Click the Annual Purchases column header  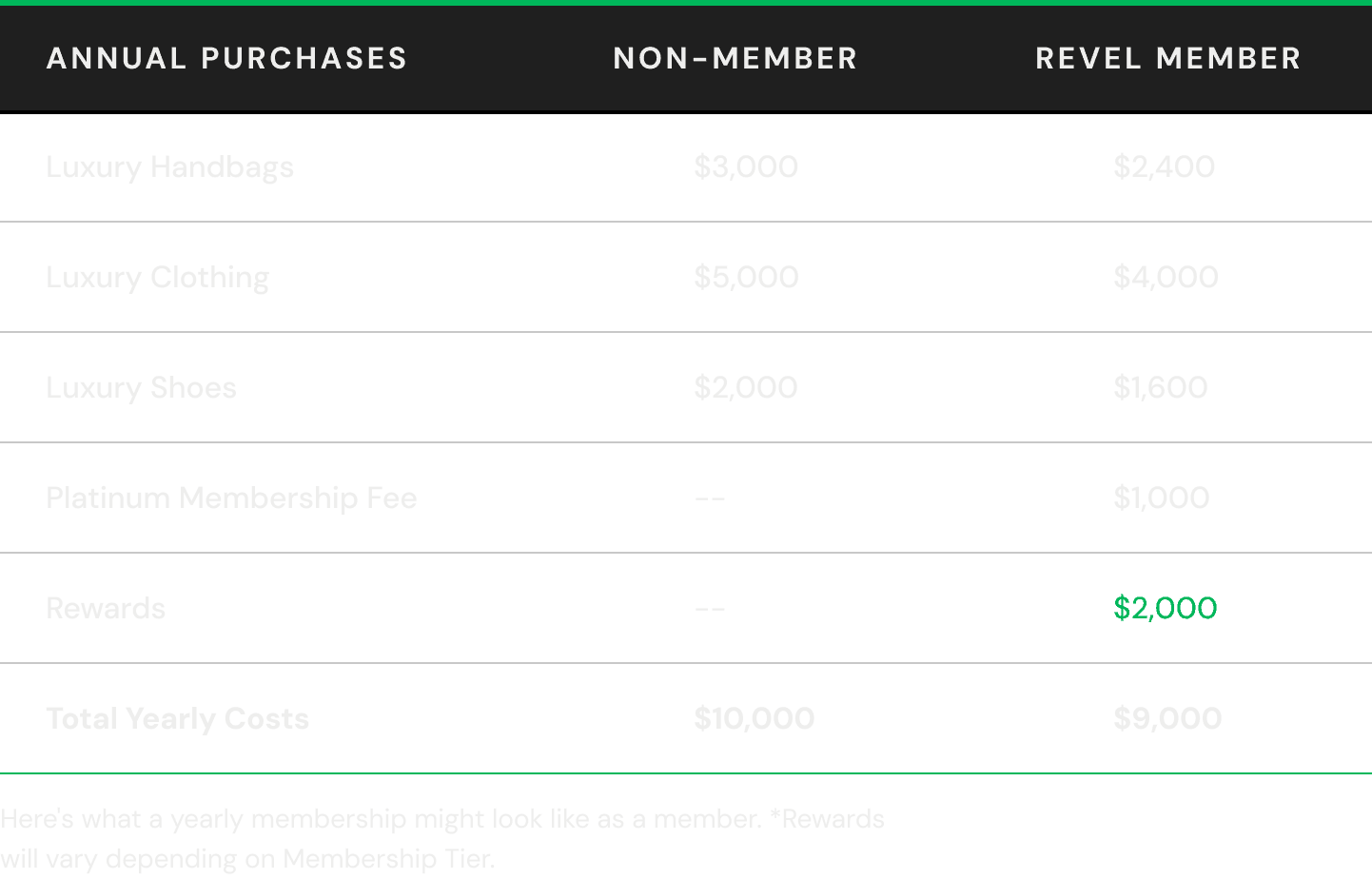226,58
